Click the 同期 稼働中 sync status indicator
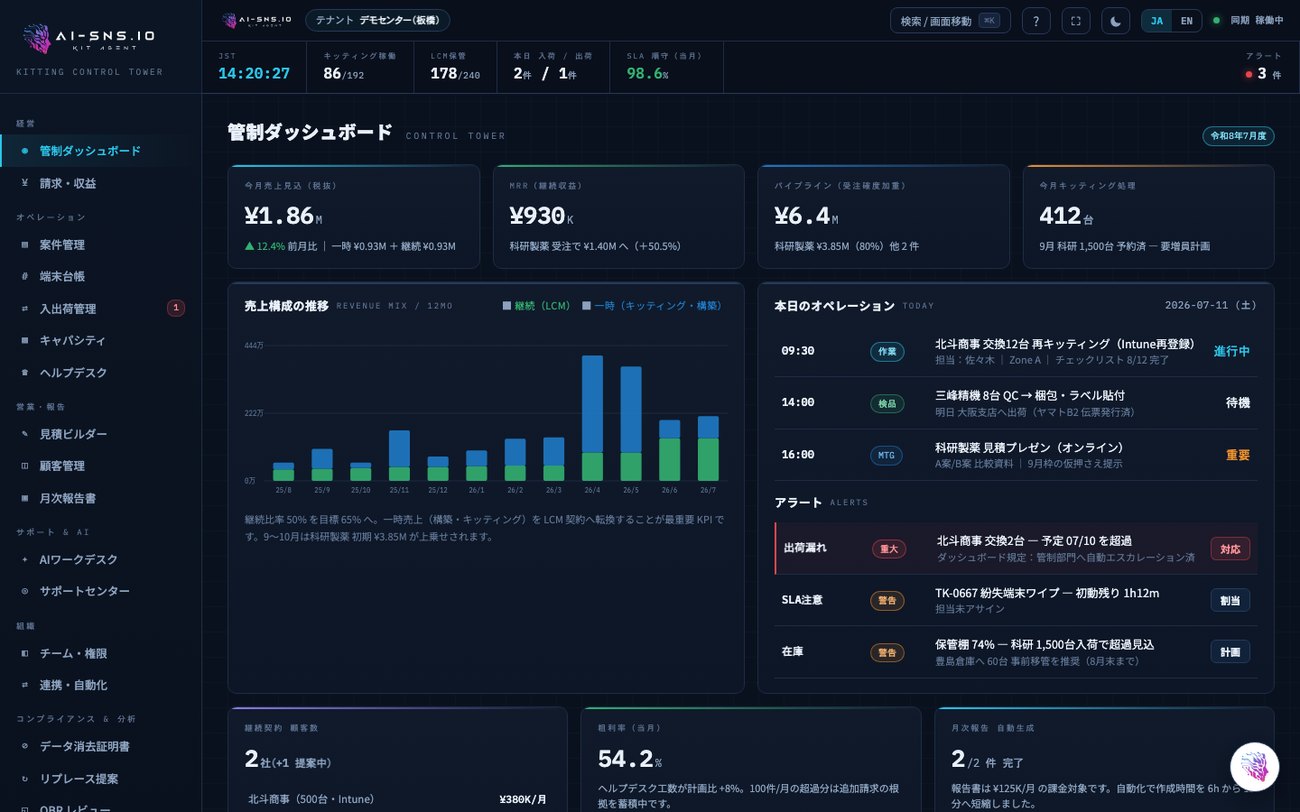Image resolution: width=1300 pixels, height=812 pixels. tap(1248, 20)
